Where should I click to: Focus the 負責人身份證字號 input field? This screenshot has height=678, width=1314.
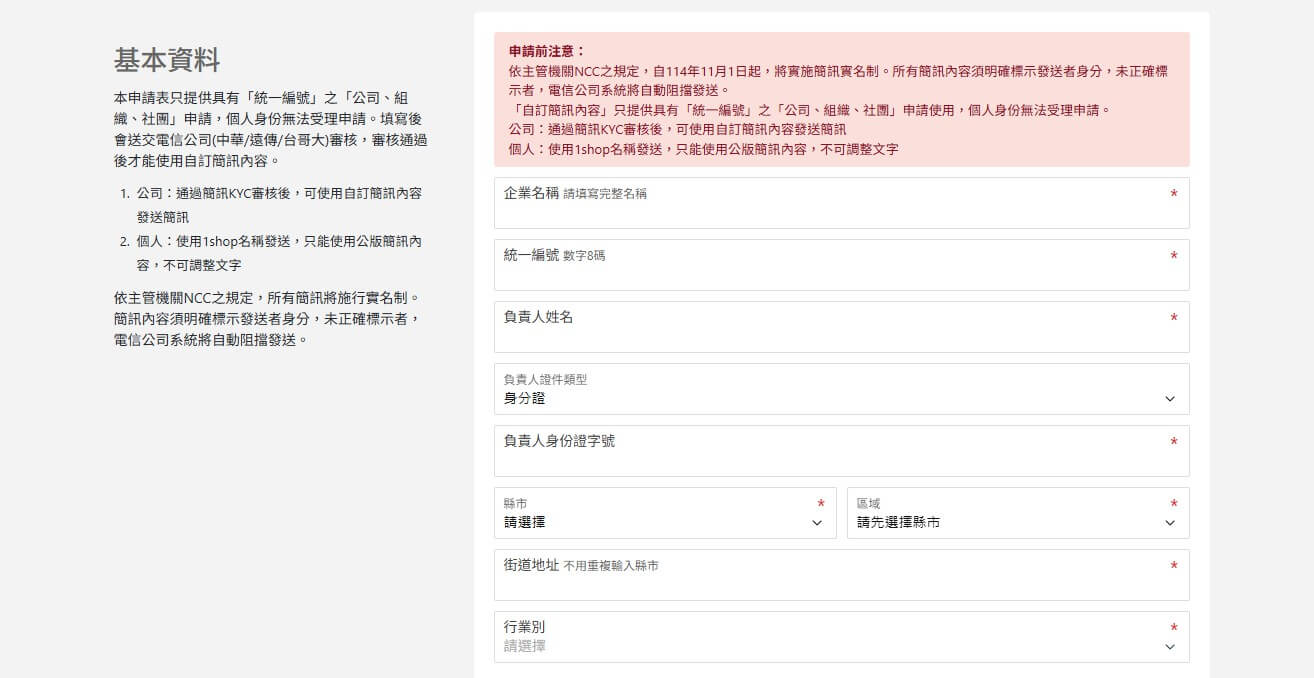click(x=840, y=460)
